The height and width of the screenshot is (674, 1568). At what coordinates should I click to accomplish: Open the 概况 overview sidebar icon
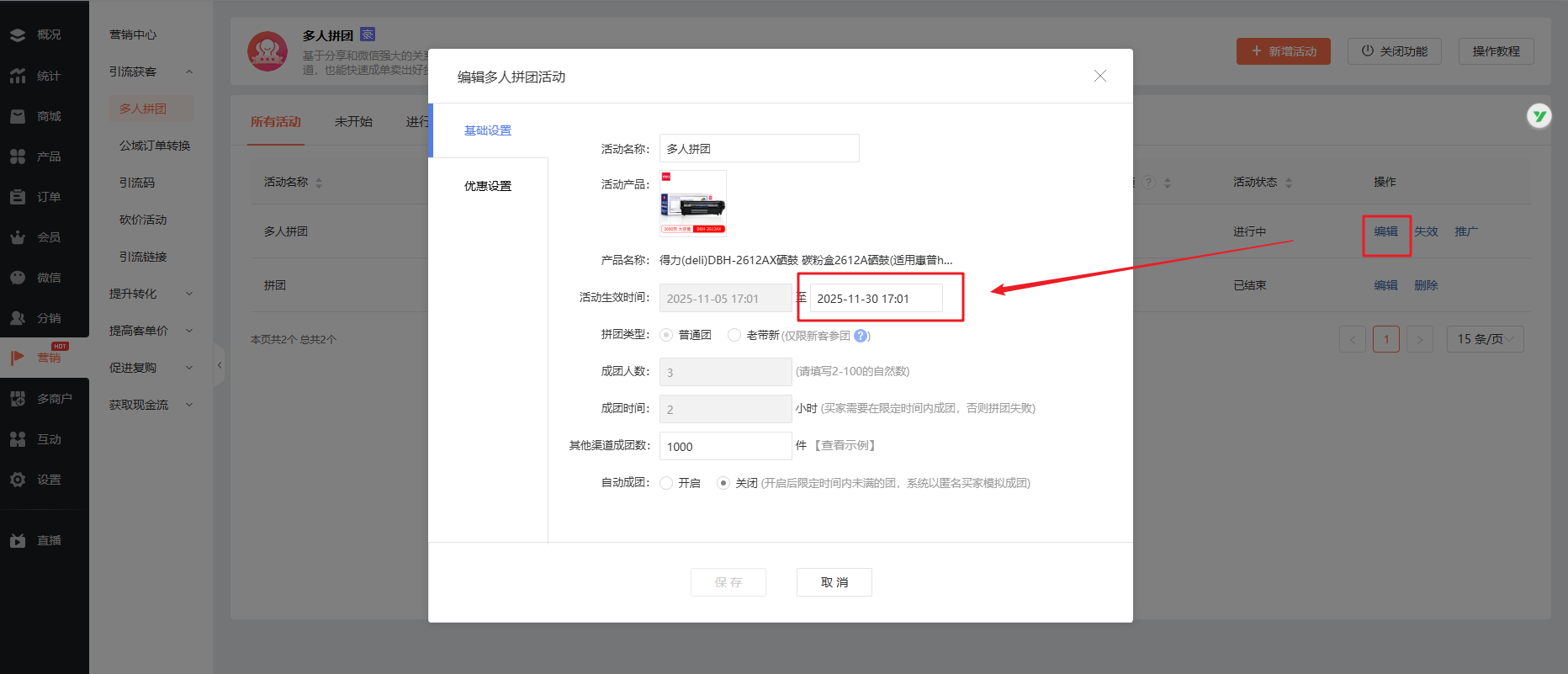click(x=18, y=35)
